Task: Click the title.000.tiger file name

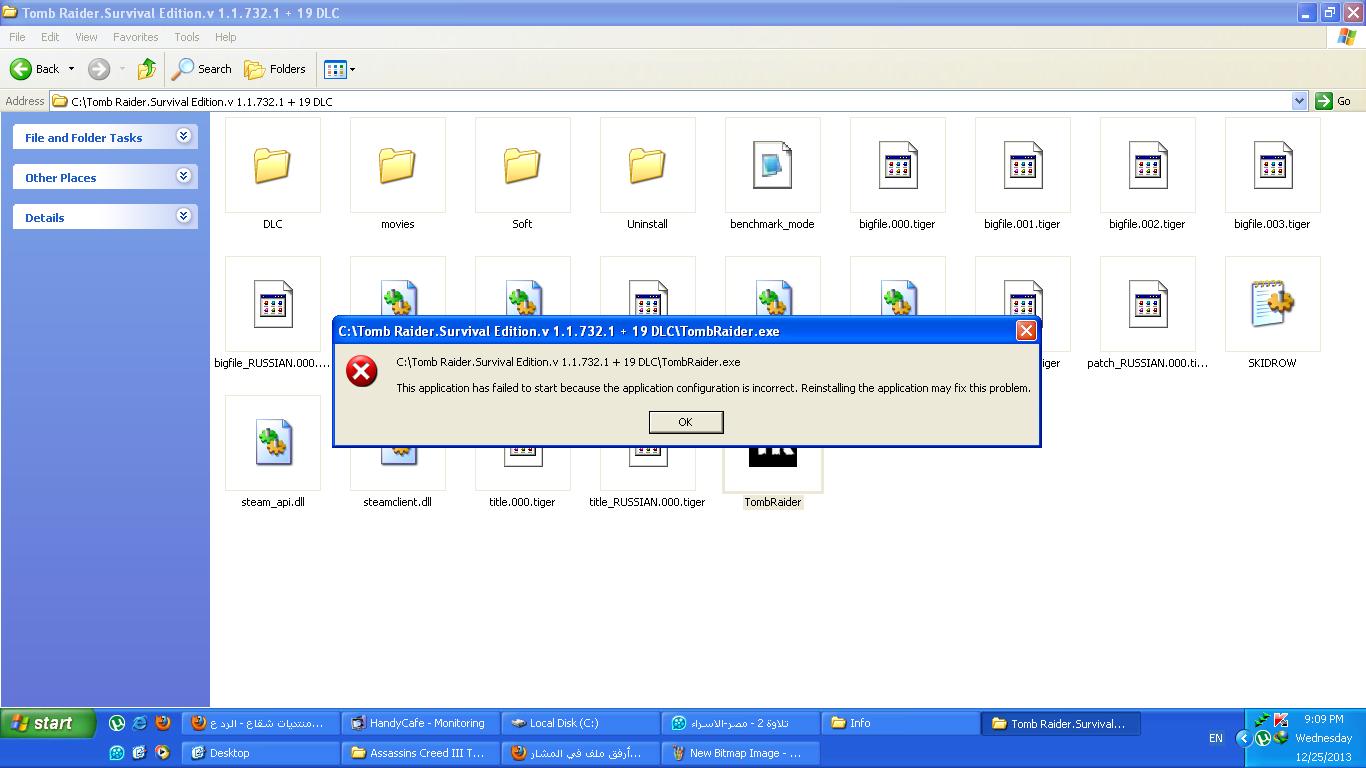Action: (x=523, y=502)
